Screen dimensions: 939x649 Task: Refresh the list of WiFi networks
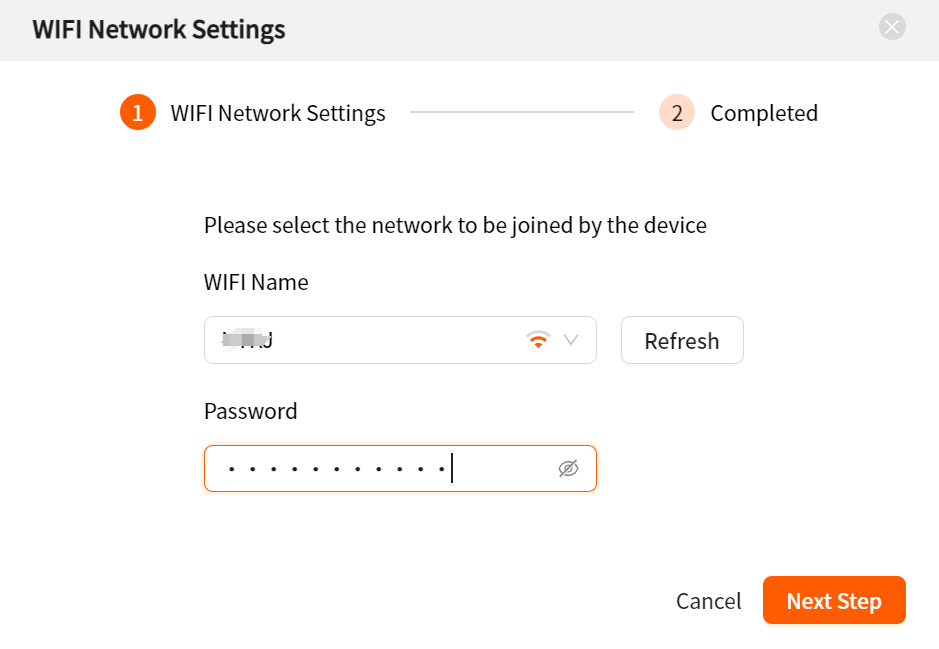click(682, 340)
